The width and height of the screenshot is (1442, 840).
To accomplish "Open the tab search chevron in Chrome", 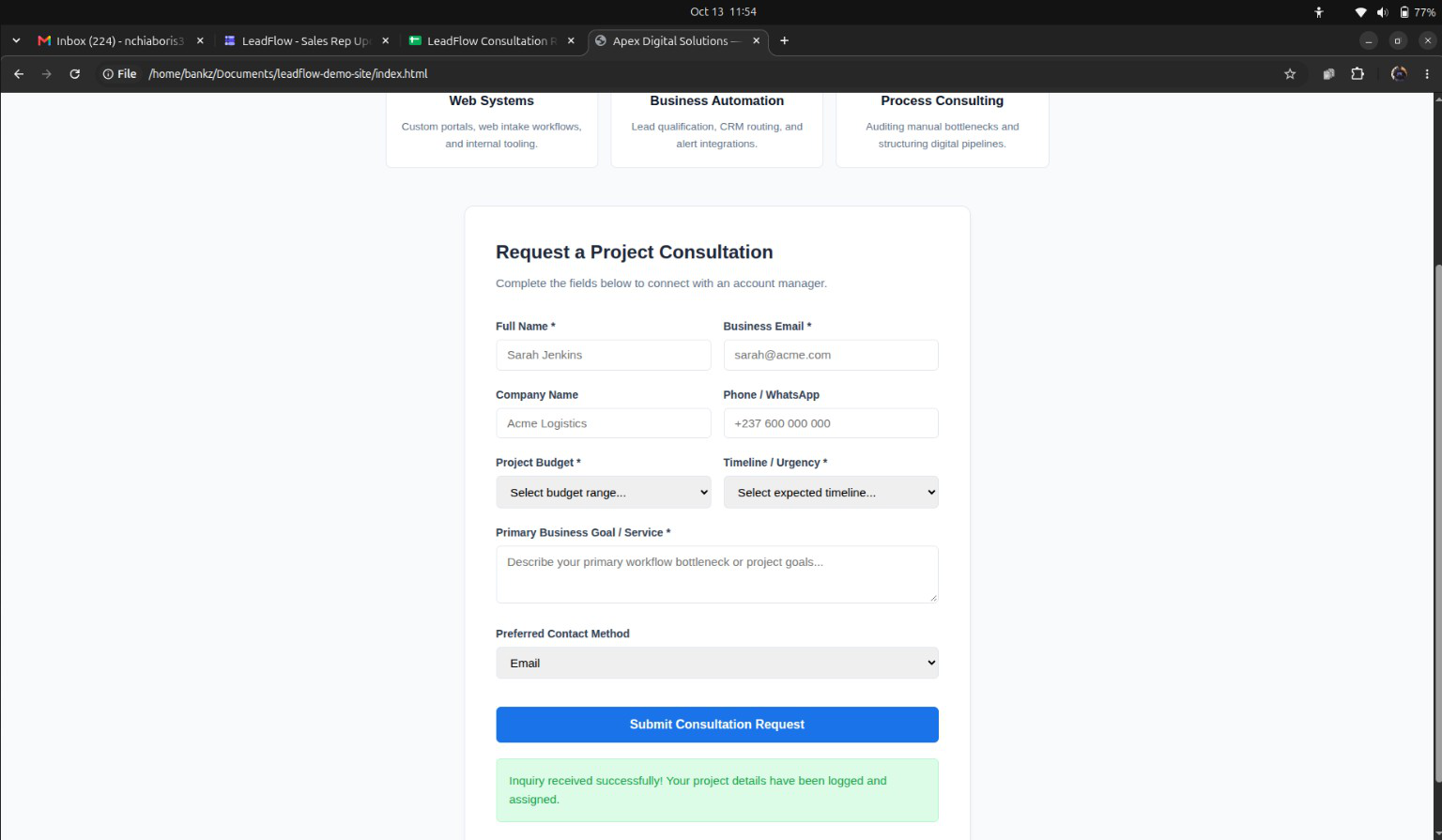I will (x=16, y=40).
